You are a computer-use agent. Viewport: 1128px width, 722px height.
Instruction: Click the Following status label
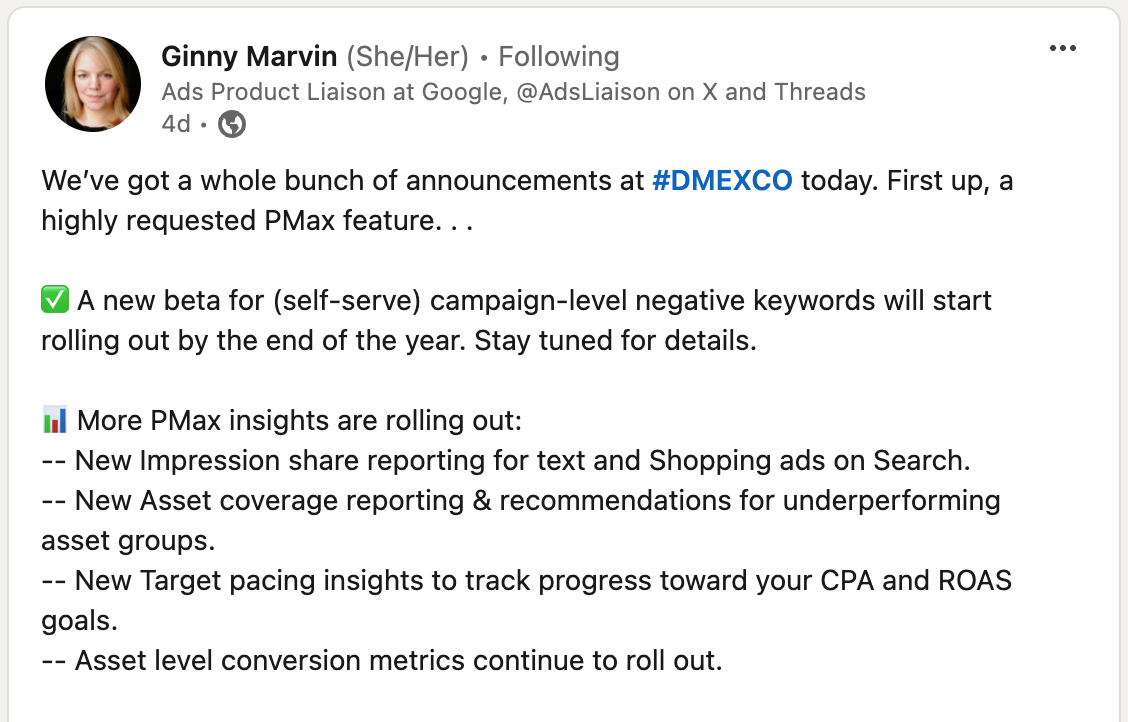(558, 56)
